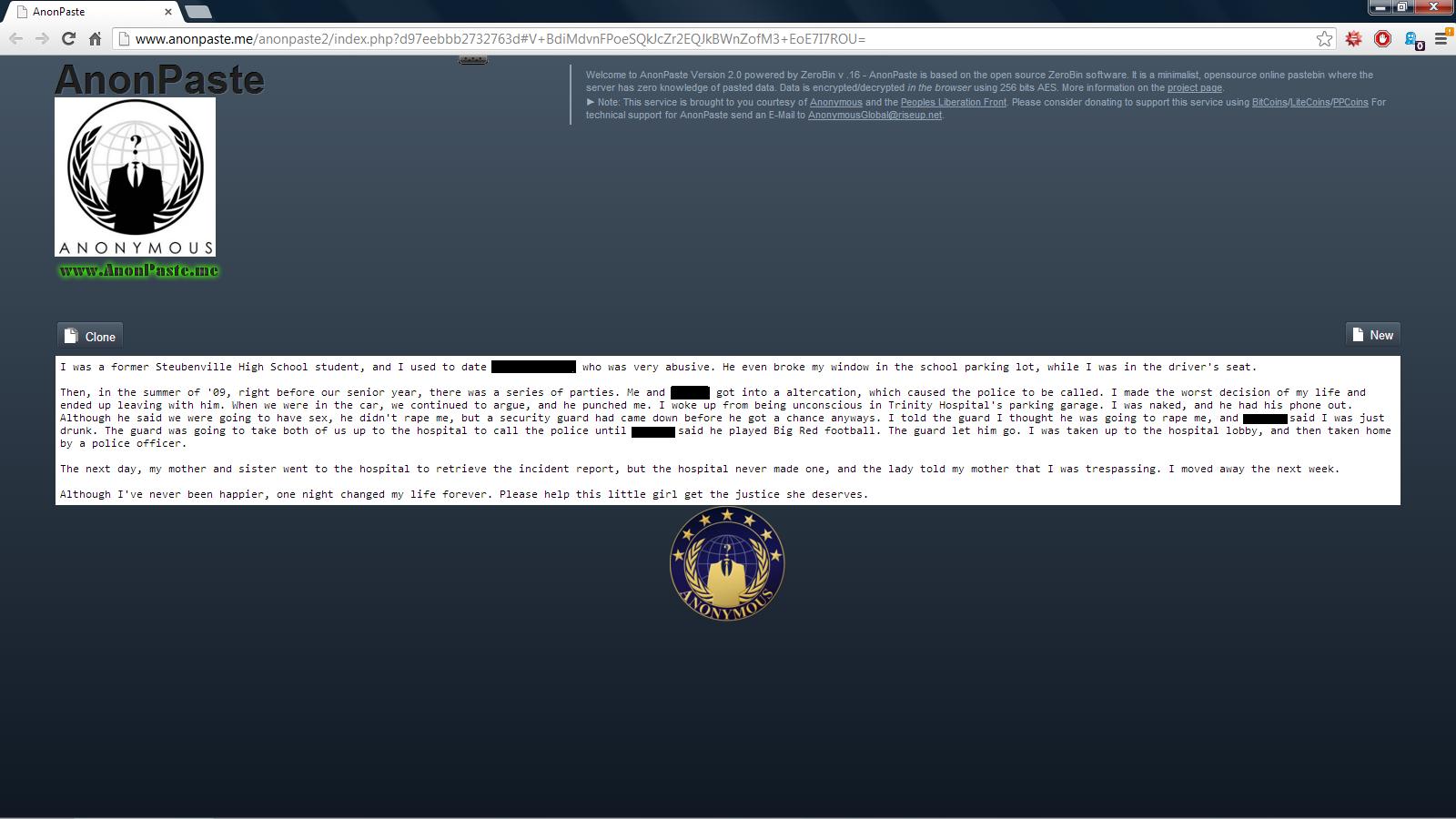Bookmark this page with the star icon
This screenshot has height=819, width=1456.
pyautogui.click(x=1324, y=38)
